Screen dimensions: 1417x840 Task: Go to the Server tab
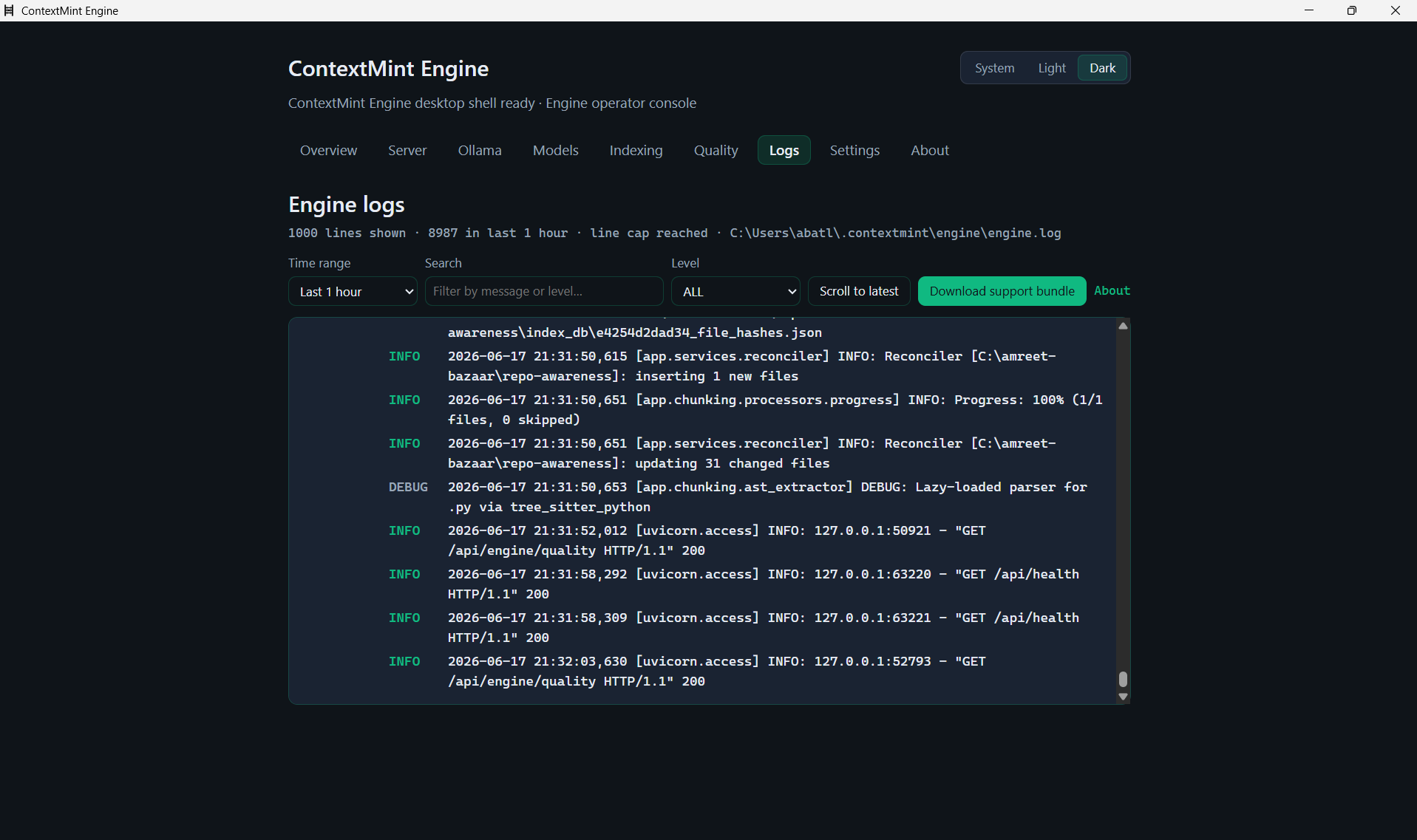(x=407, y=150)
